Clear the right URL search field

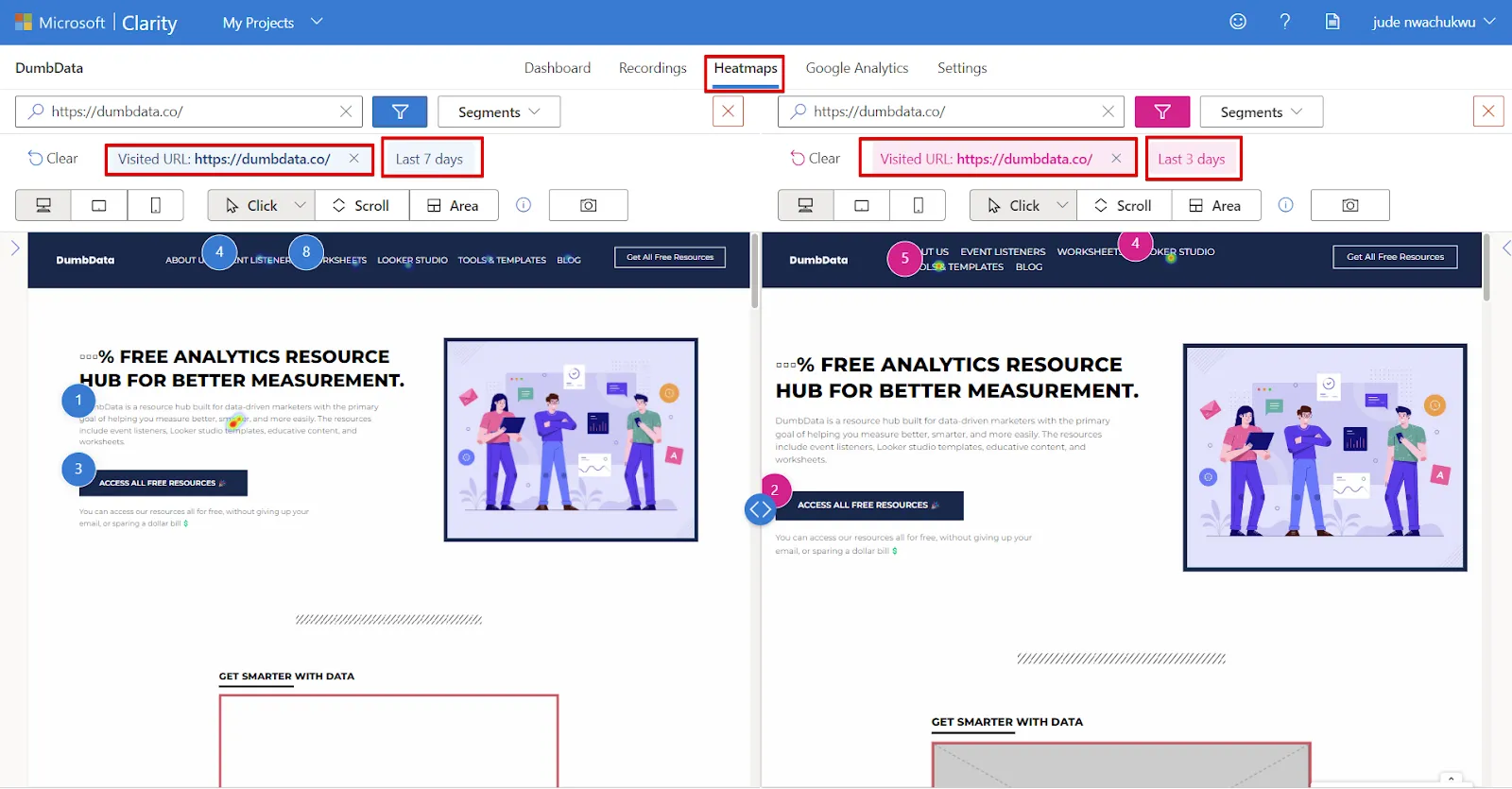pyautogui.click(x=1108, y=111)
